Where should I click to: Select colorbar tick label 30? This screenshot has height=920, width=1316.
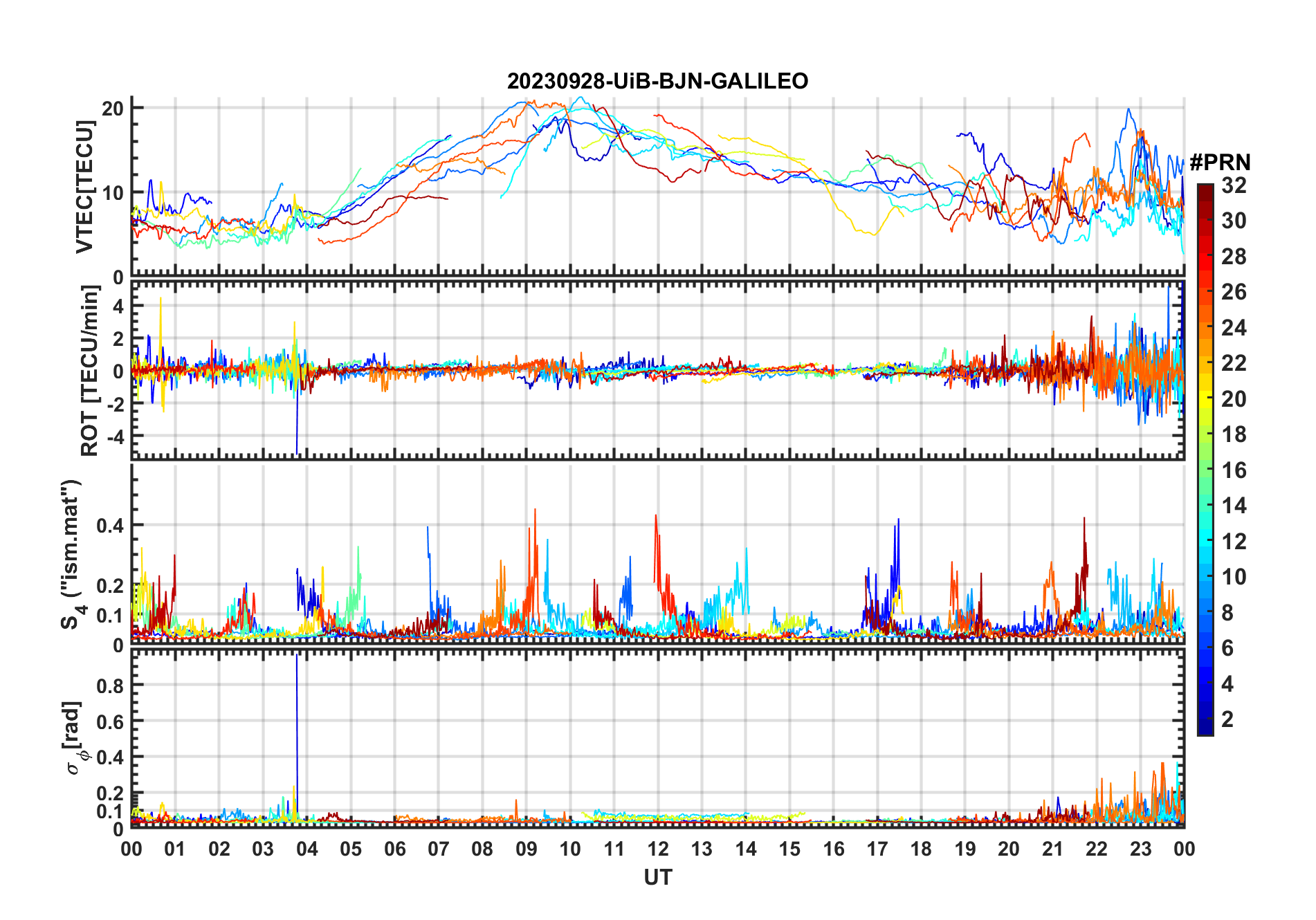click(1234, 221)
